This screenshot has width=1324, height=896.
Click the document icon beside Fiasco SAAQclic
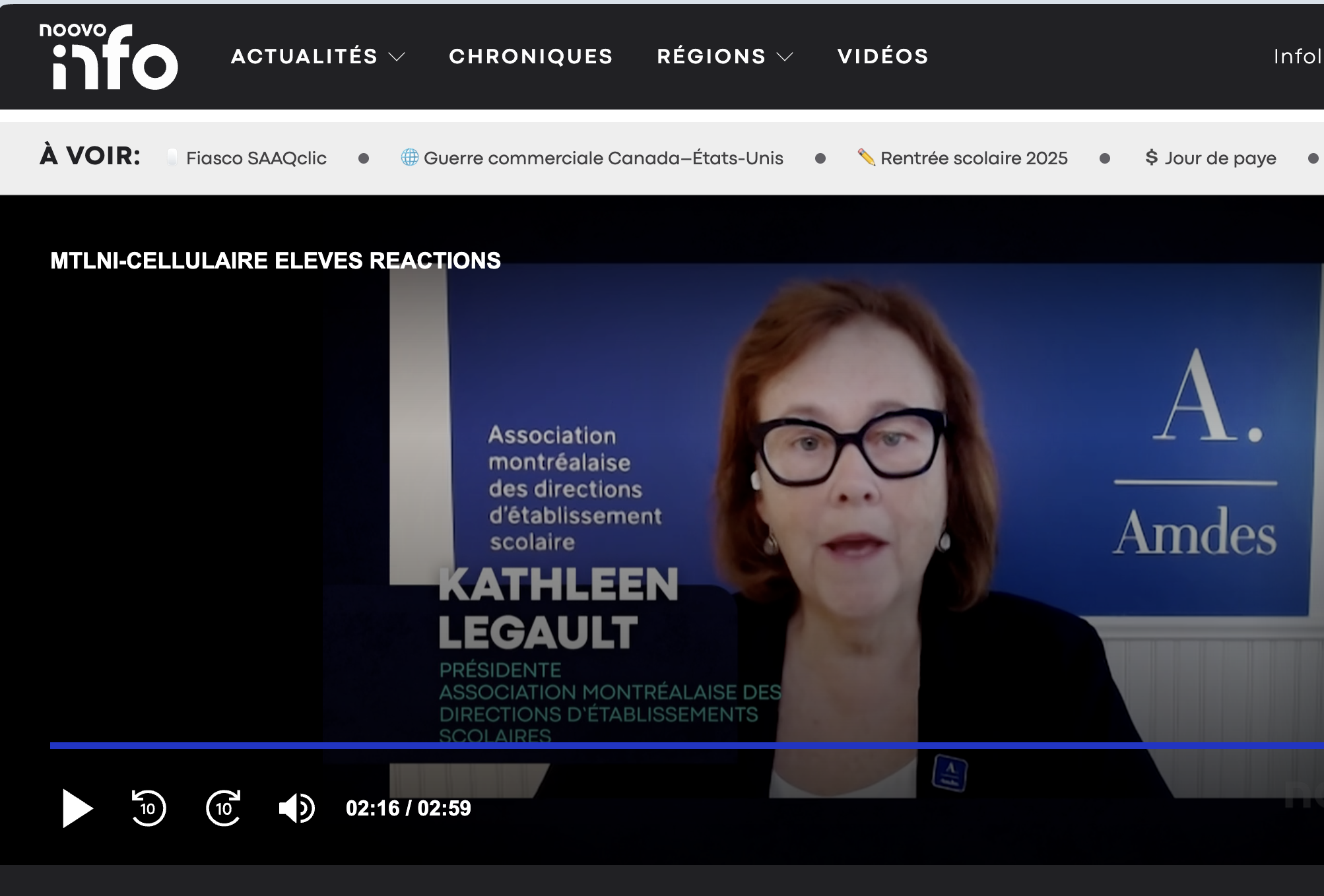172,158
